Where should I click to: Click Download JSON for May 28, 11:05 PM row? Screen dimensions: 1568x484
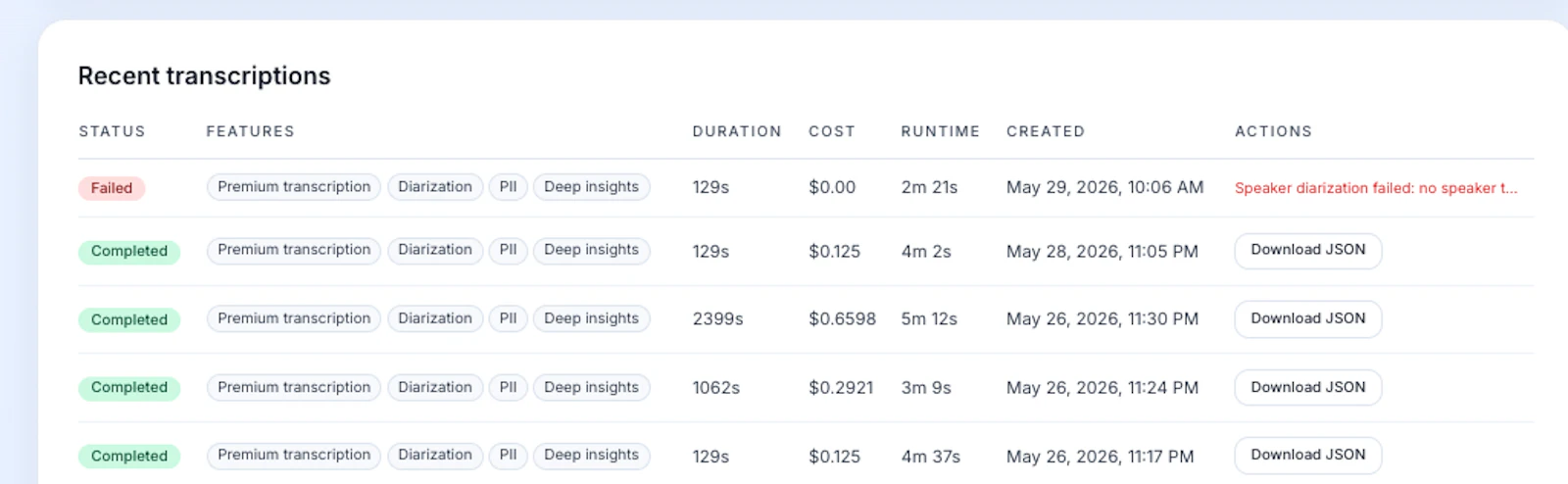click(1307, 251)
